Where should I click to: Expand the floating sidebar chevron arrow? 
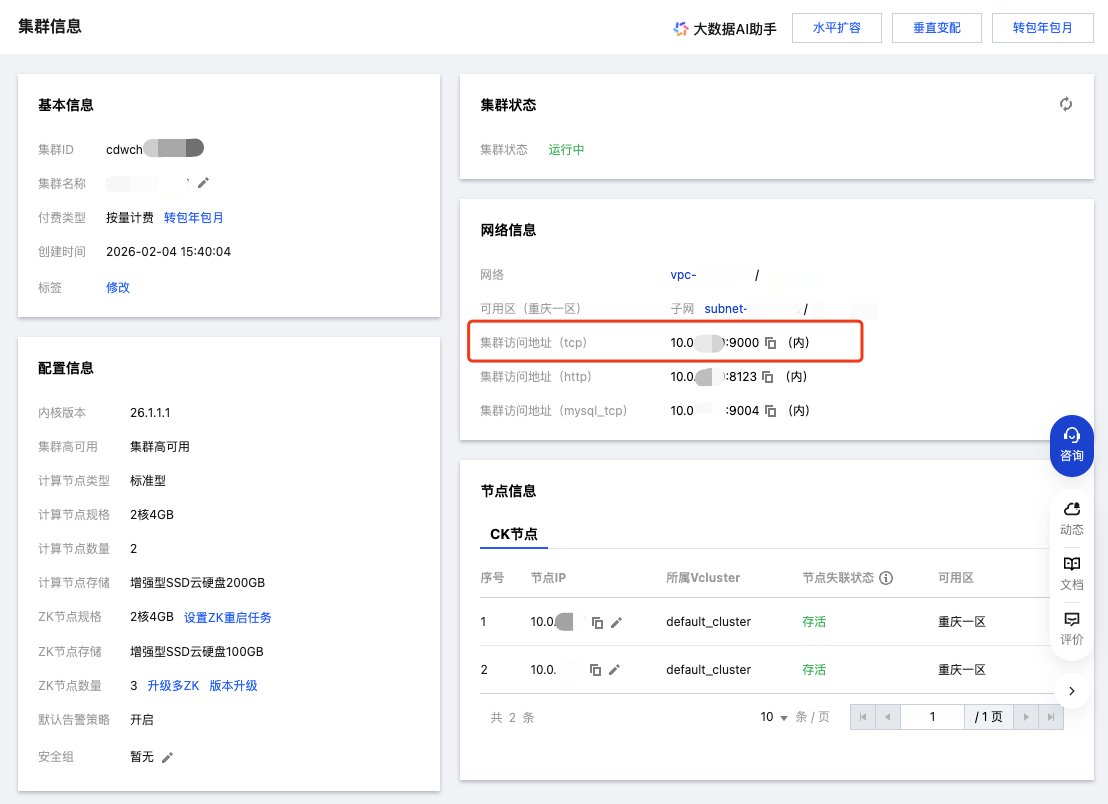pyautogui.click(x=1071, y=691)
